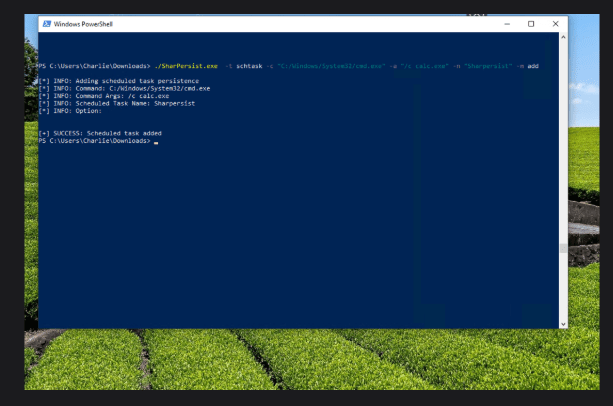Click the "INFO: Option:" output line
The height and width of the screenshot is (406, 613).
78,110
